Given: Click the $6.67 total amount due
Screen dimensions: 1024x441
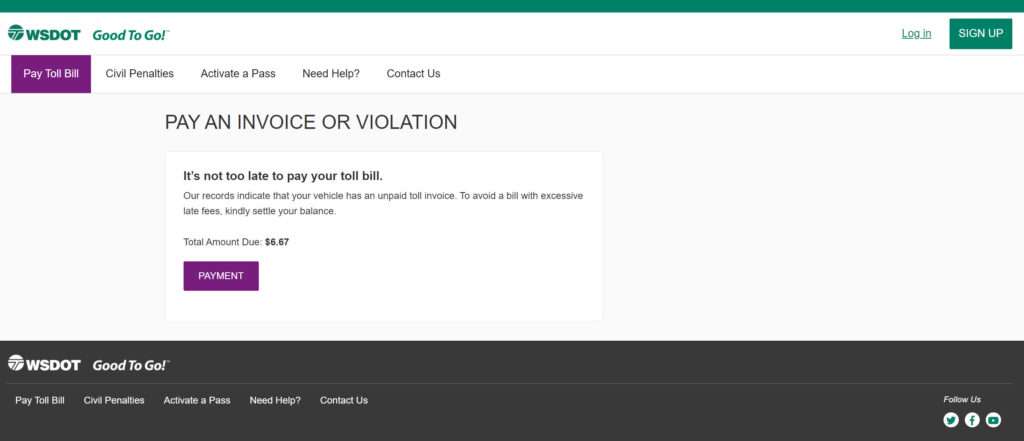Looking at the screenshot, I should click(x=277, y=242).
